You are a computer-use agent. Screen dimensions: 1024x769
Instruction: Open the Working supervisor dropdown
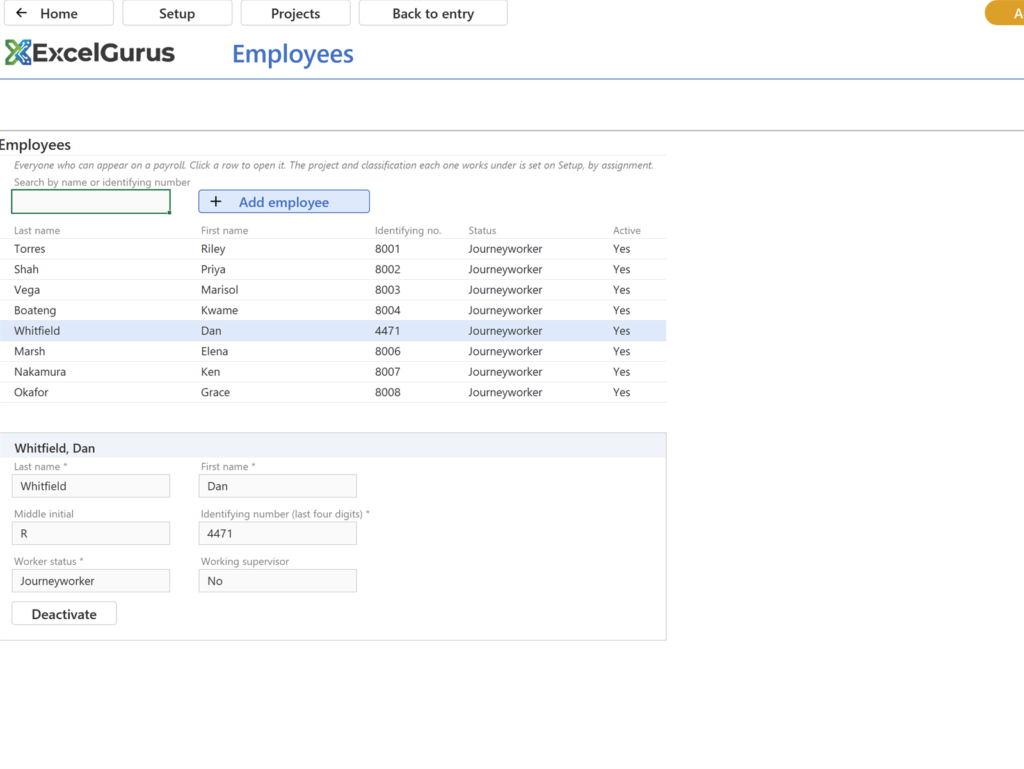pyautogui.click(x=278, y=581)
